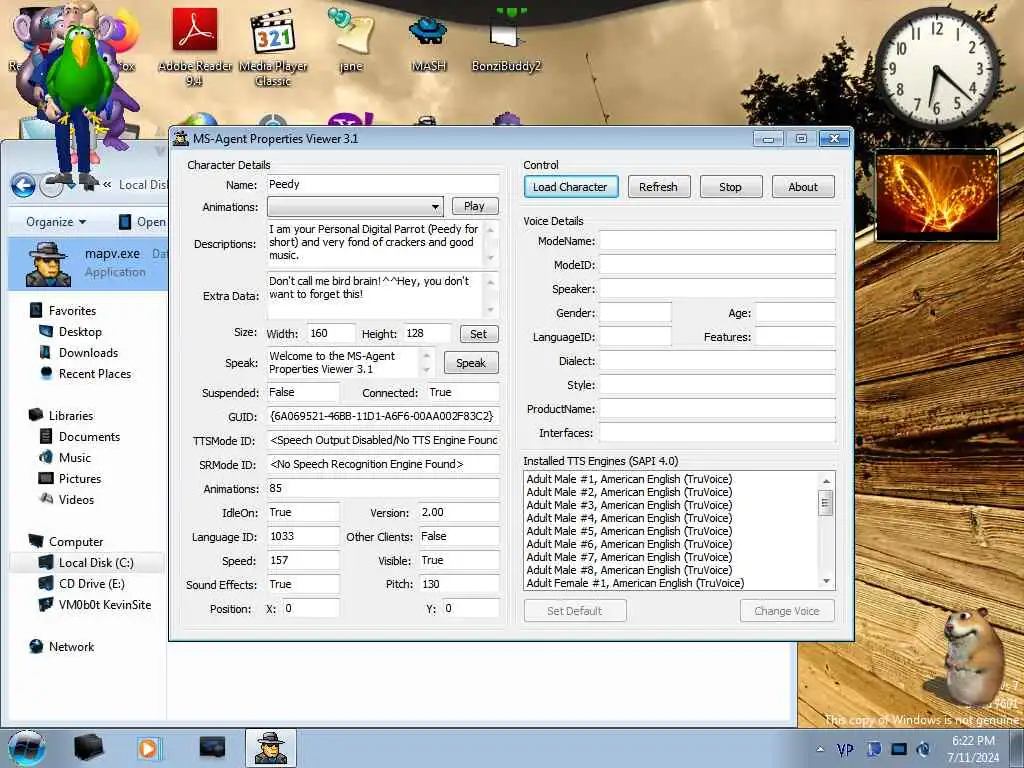Open the About dialog

pyautogui.click(x=803, y=187)
